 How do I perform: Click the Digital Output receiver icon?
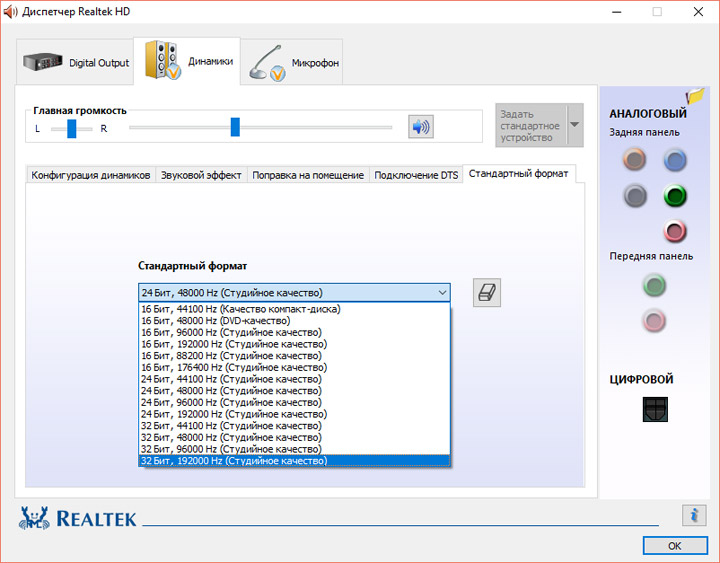43,62
